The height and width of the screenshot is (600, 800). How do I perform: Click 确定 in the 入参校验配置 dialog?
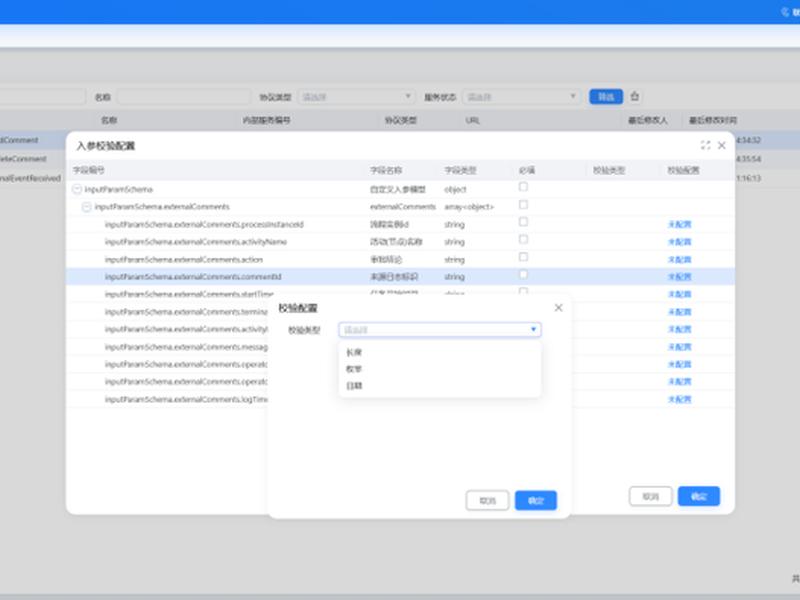(x=699, y=496)
